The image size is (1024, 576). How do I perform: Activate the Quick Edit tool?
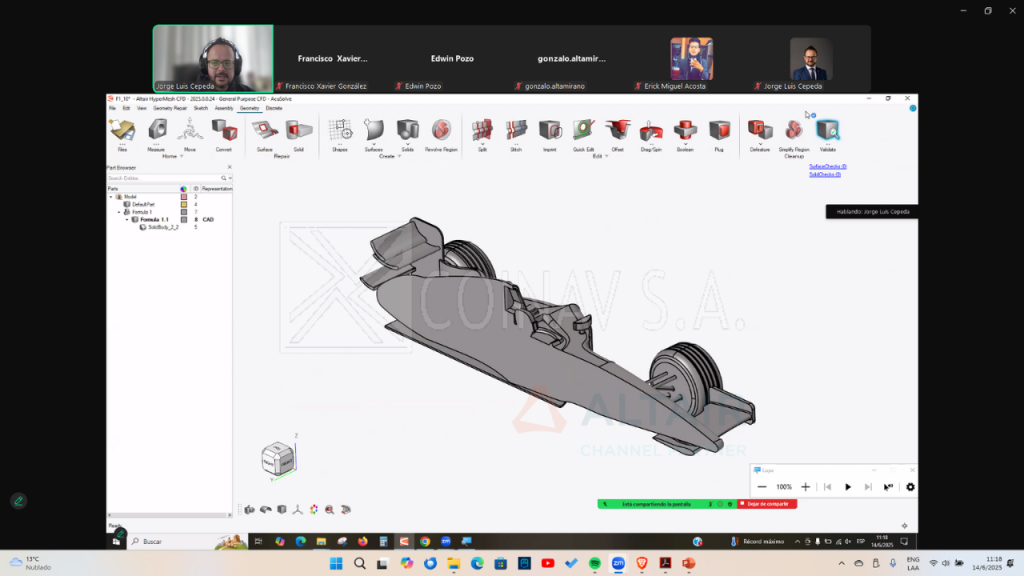(x=583, y=131)
